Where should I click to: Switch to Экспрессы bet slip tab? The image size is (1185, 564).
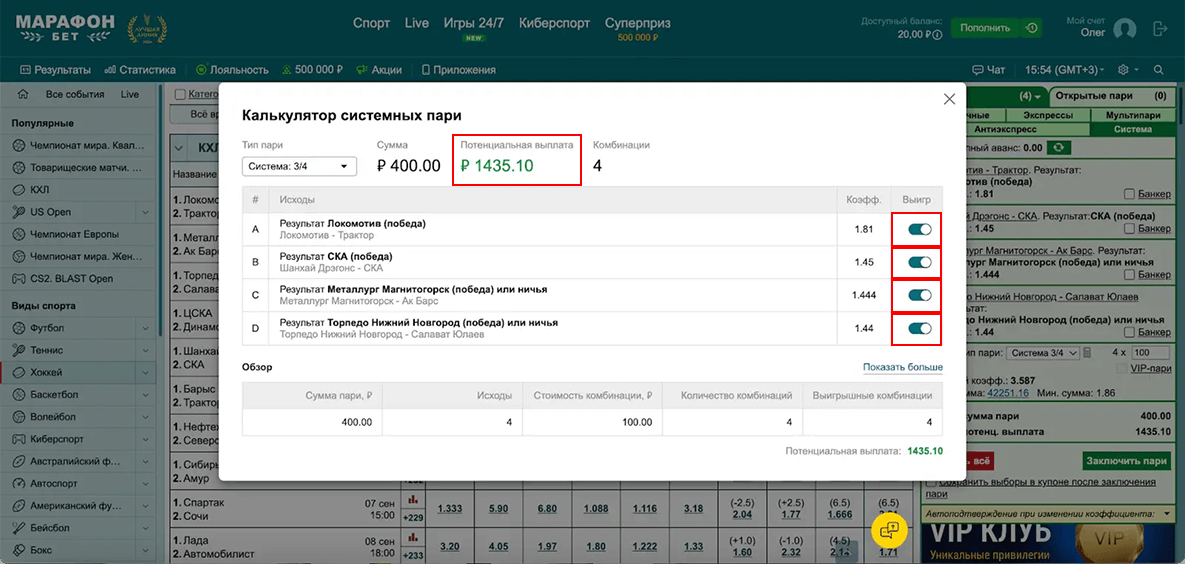1048,116
